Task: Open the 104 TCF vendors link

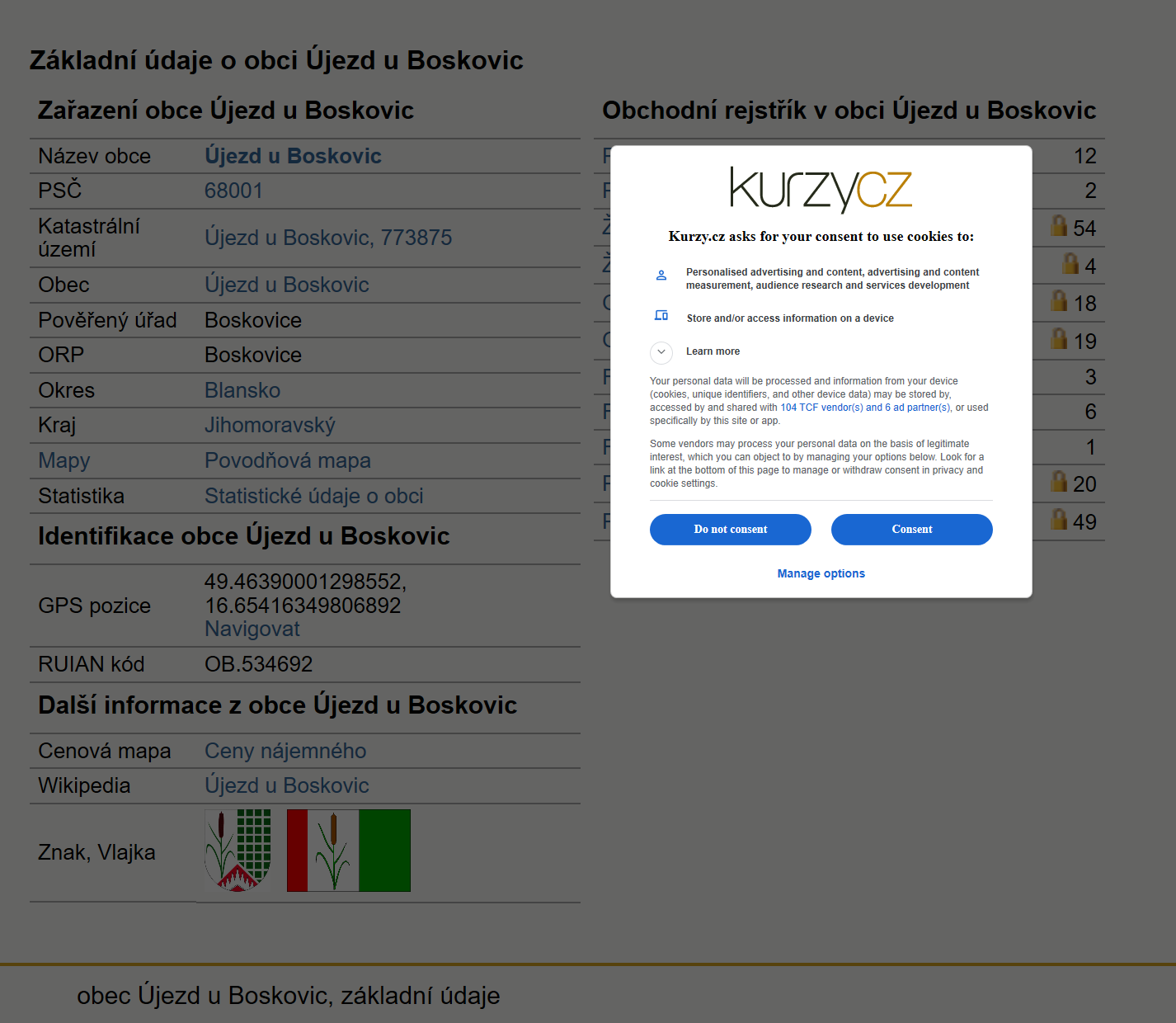Action: tap(865, 408)
